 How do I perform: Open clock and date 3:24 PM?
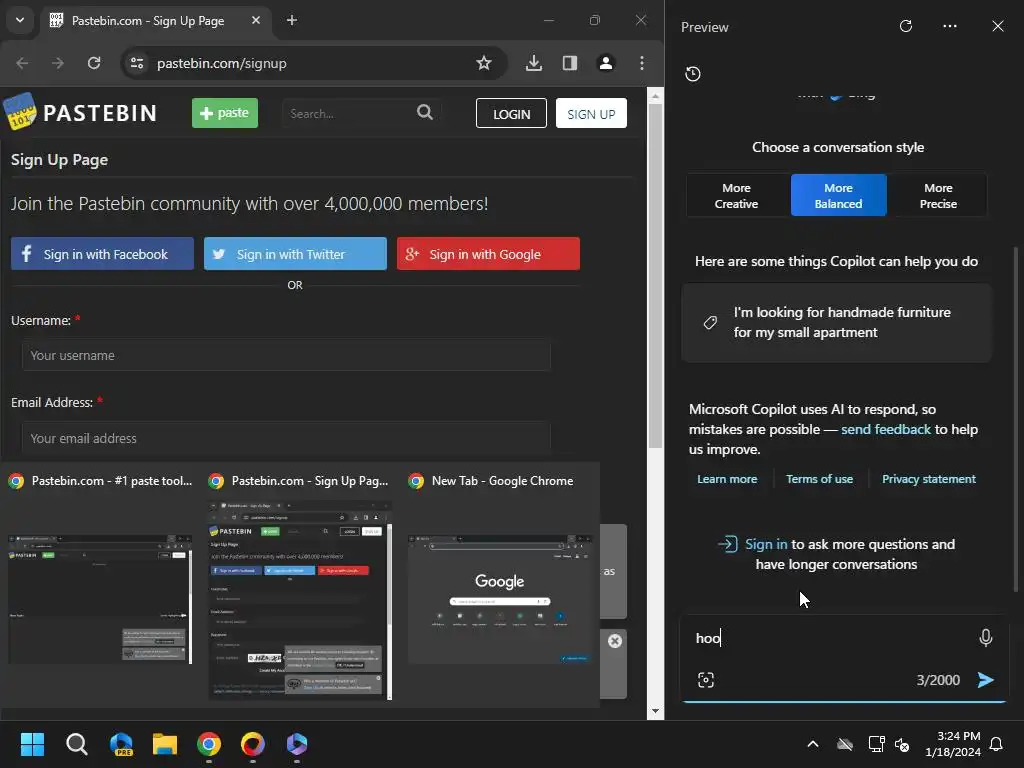click(x=953, y=744)
